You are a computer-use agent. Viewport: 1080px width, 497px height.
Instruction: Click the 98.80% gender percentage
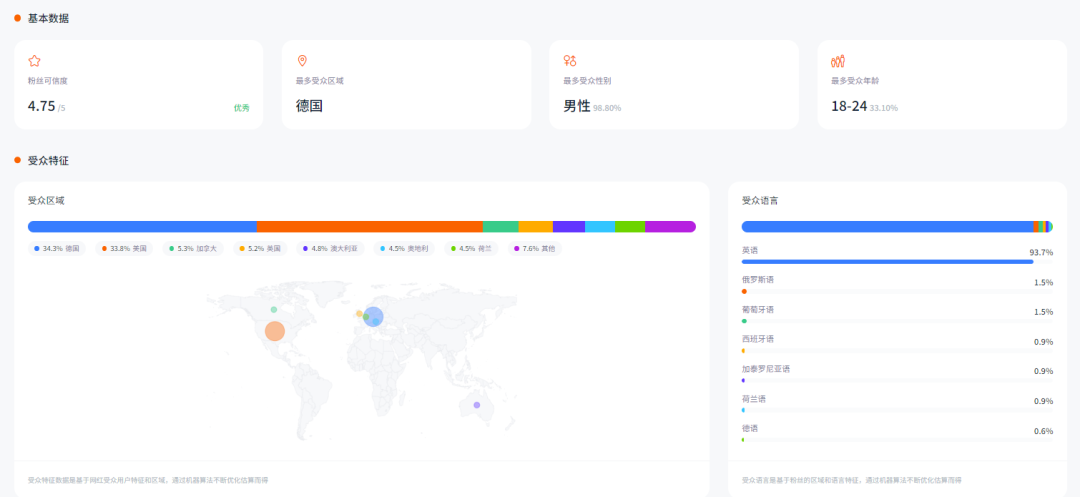607,108
